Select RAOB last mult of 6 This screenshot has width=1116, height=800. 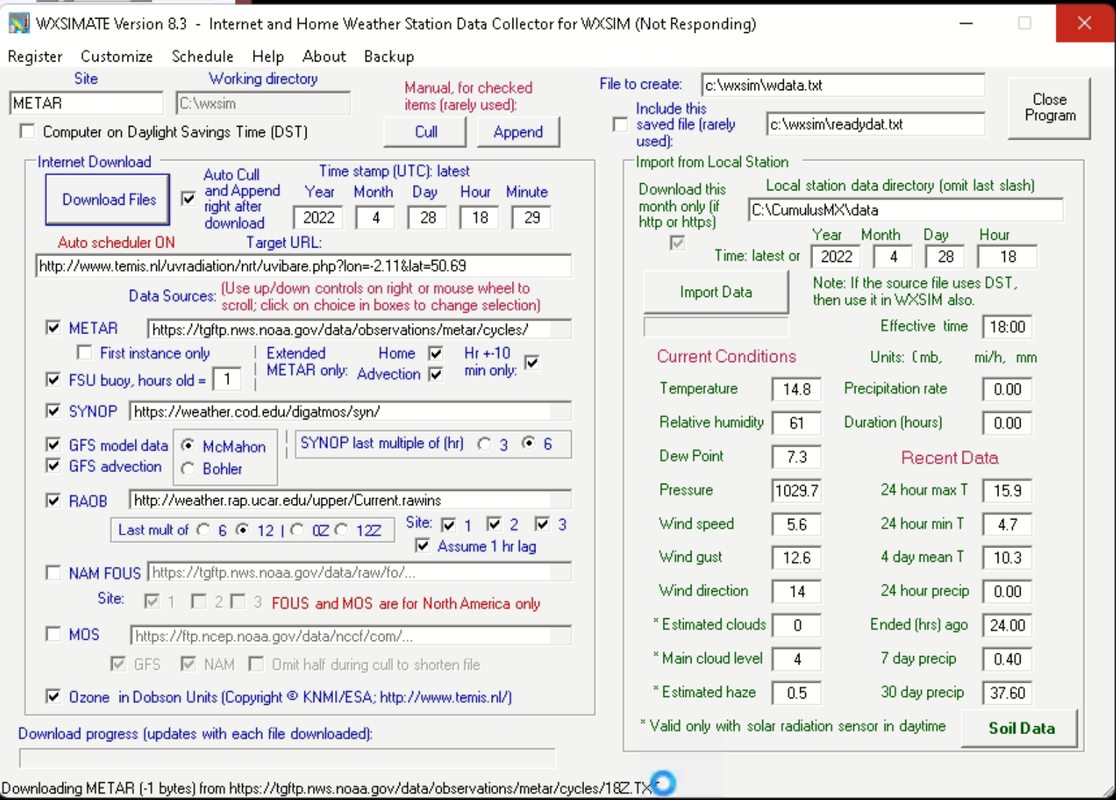pos(204,530)
